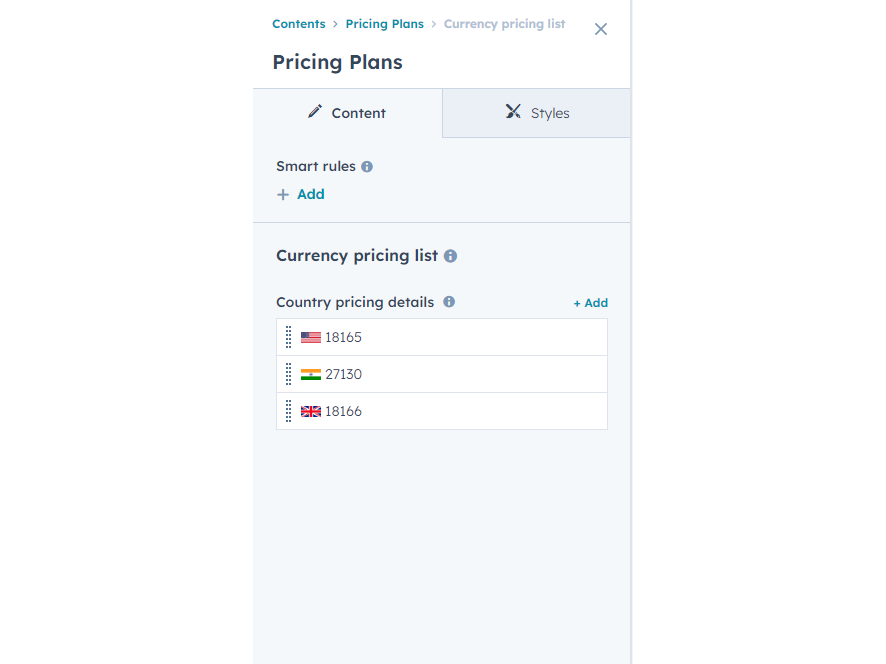The image size is (886, 664).
Task: Click the brush icon on the Styles tab
Action: tap(513, 112)
